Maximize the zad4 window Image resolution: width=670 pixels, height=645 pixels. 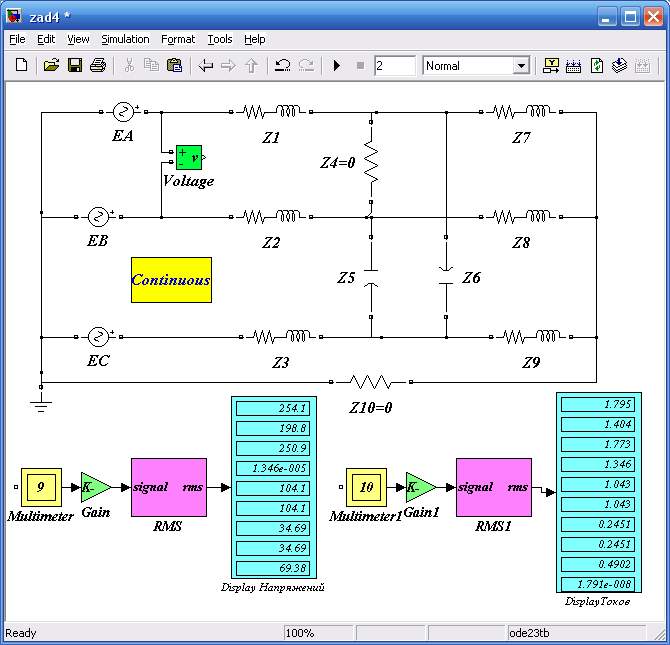click(630, 17)
